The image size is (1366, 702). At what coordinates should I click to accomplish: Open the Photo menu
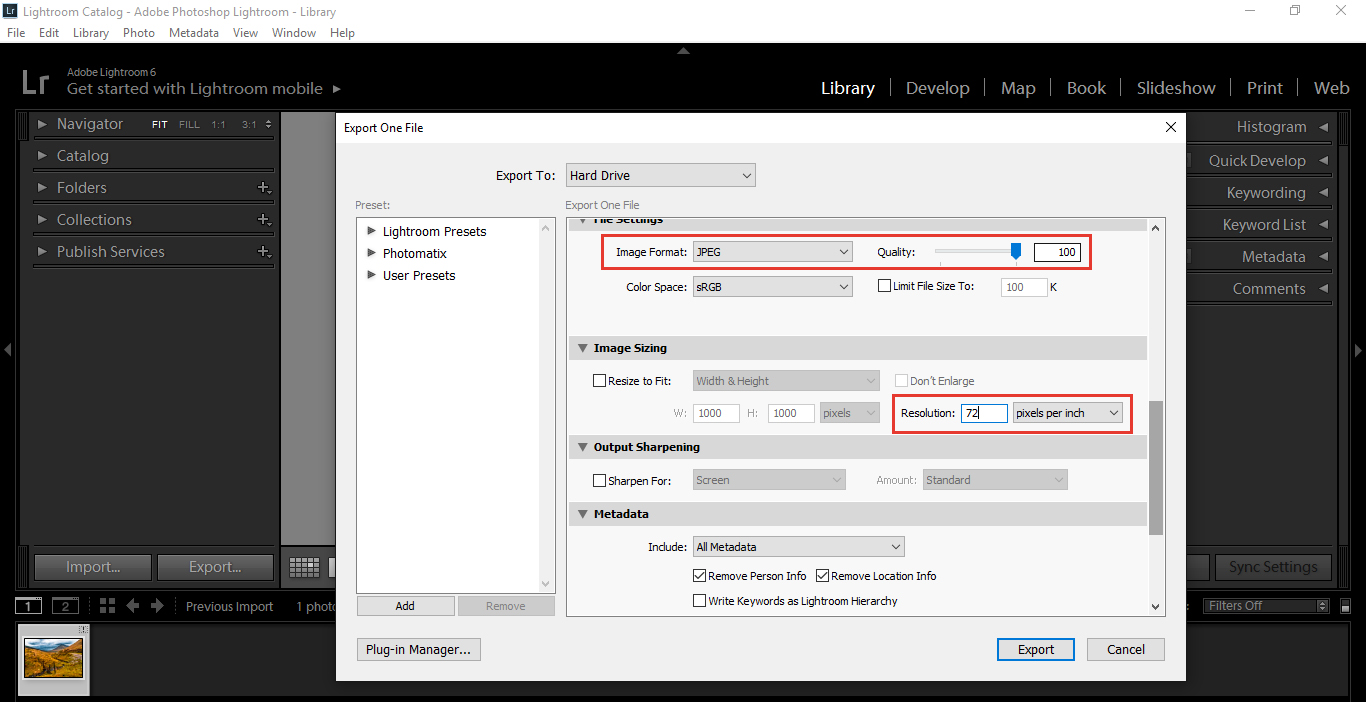point(139,33)
